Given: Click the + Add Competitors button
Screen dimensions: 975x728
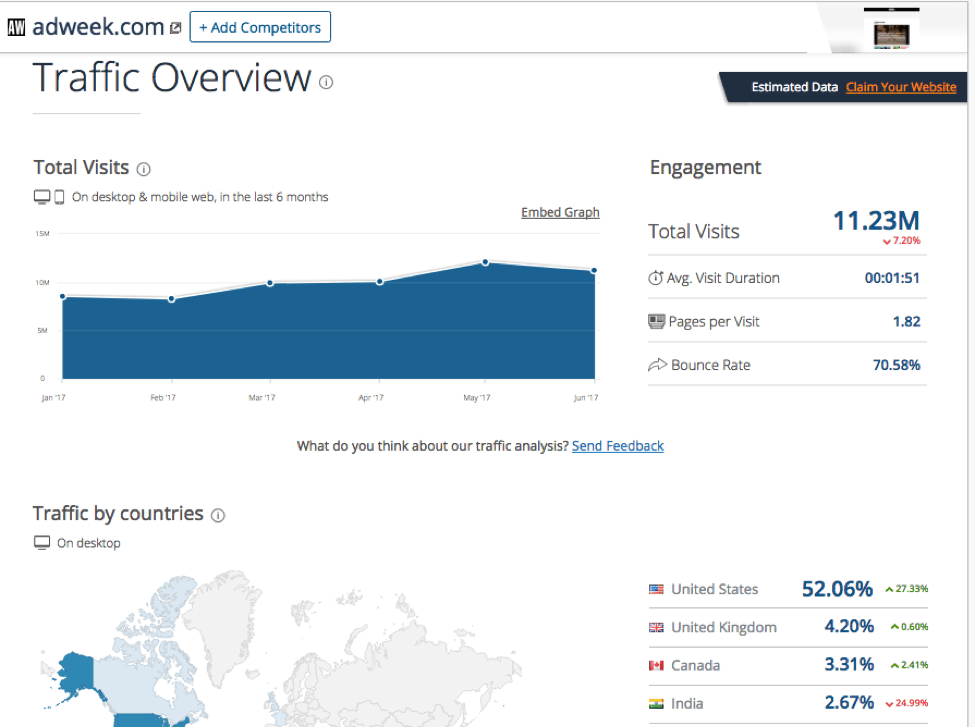Looking at the screenshot, I should [260, 27].
